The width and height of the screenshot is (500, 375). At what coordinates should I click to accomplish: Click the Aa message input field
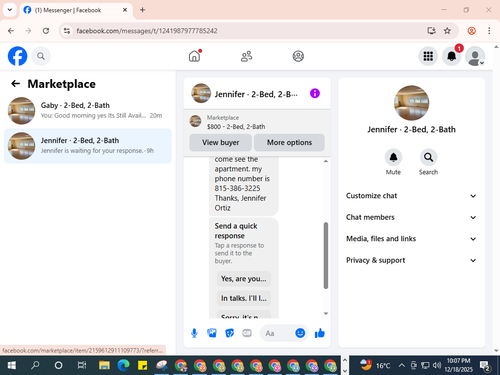click(x=277, y=333)
